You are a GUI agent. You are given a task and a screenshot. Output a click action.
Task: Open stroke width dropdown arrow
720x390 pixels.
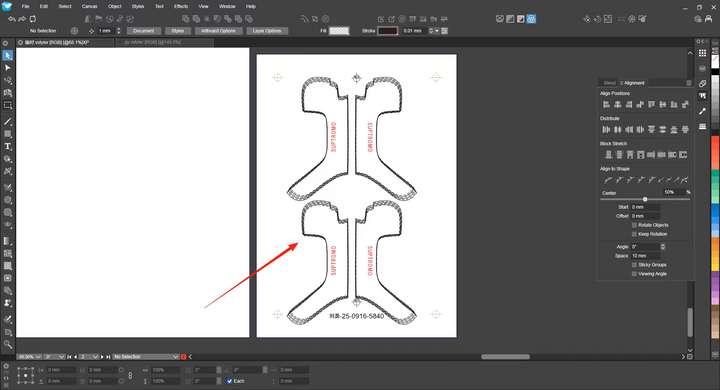point(437,31)
